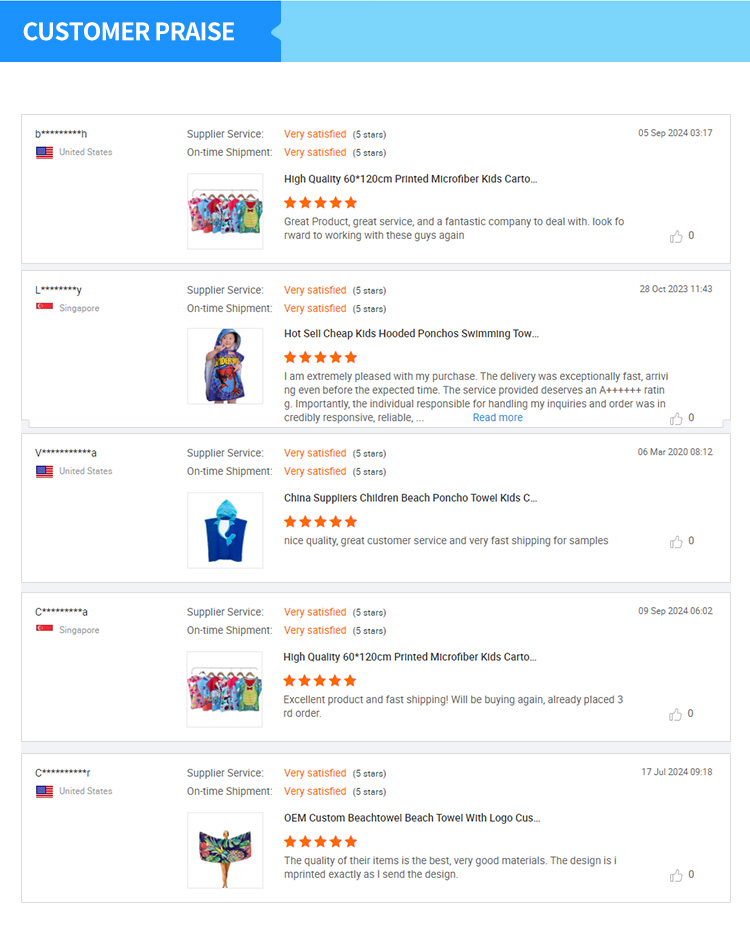Image resolution: width=750 pixels, height=930 pixels.
Task: Like the 17 Jul 2024 review
Action: click(x=677, y=876)
